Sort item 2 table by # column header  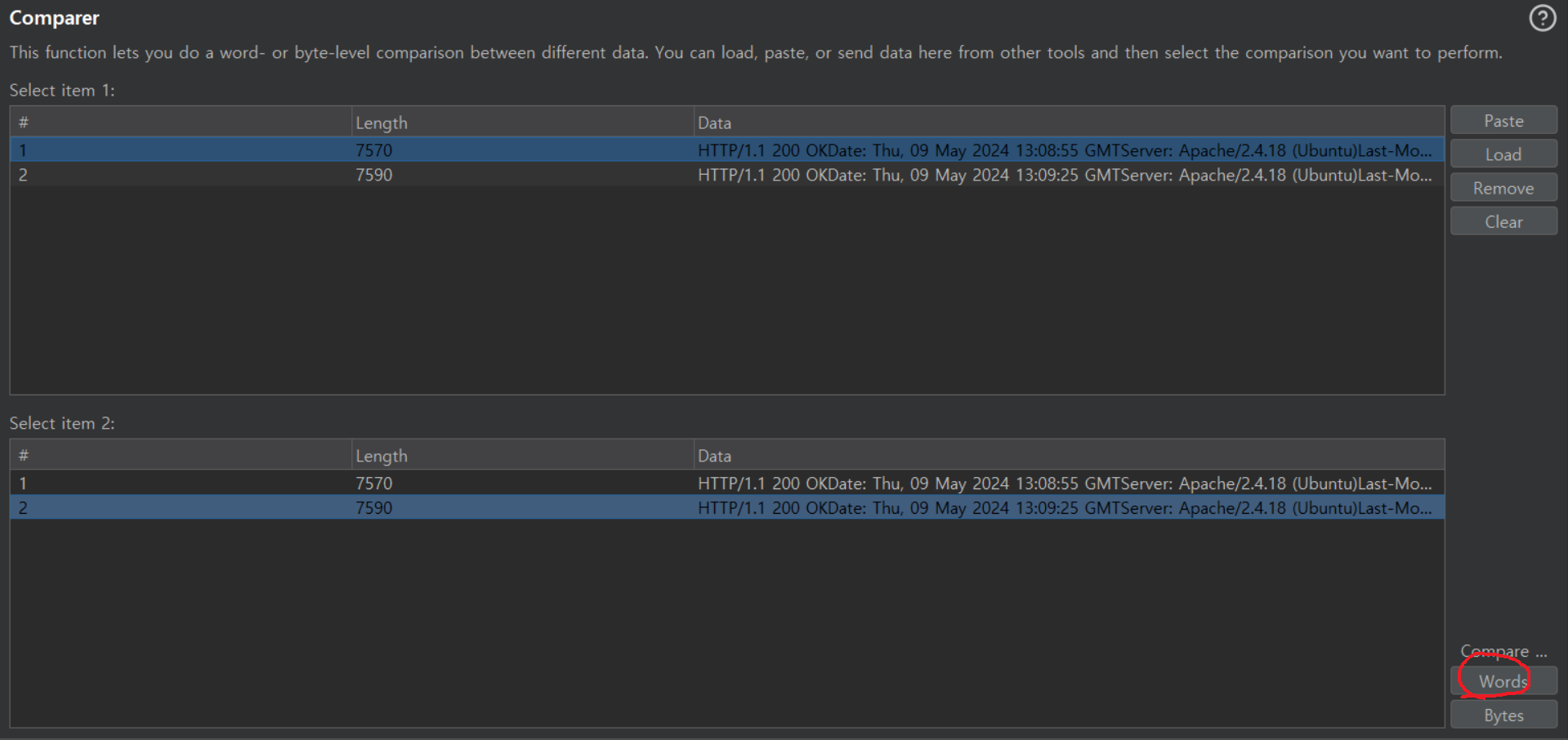[x=181, y=456]
